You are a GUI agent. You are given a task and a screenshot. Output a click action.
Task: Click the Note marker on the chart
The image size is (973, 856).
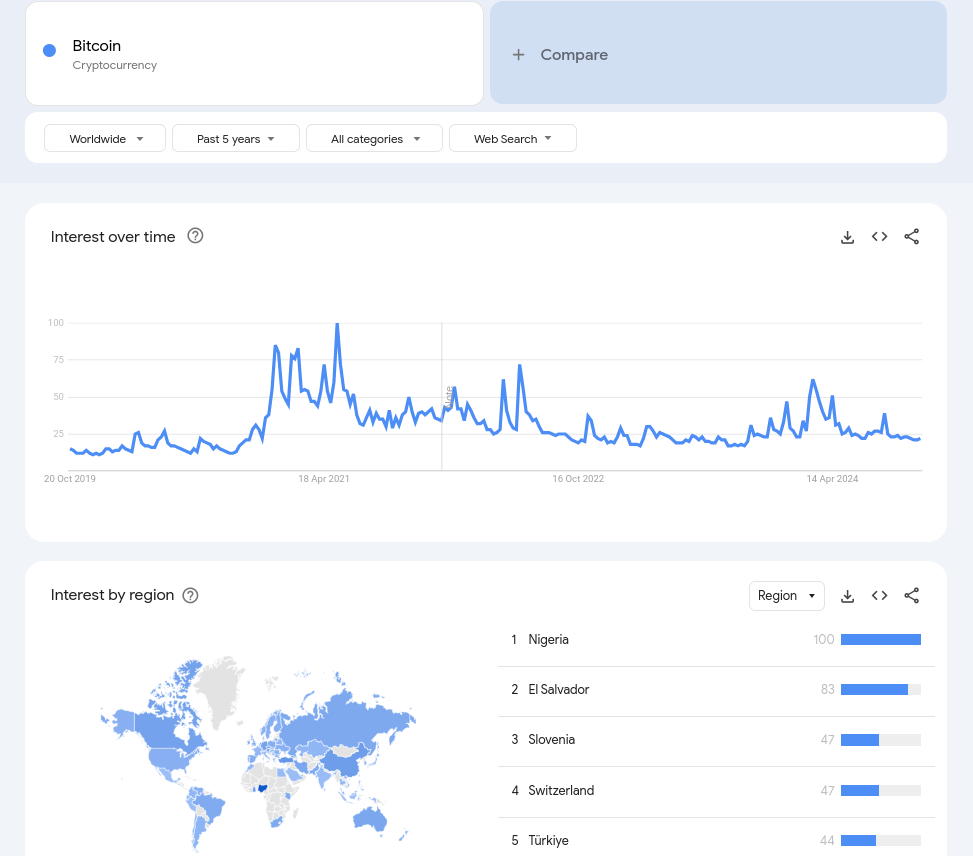pyautogui.click(x=449, y=396)
